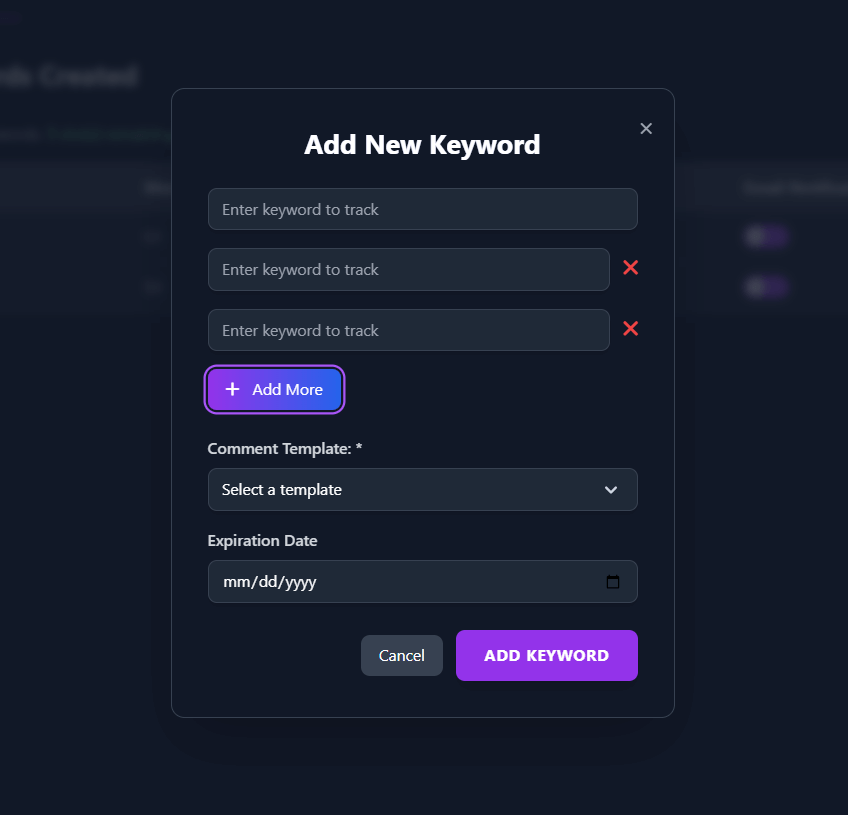Viewport: 848px width, 815px height.
Task: Toggle the first blurred background row switch
Action: tap(767, 236)
